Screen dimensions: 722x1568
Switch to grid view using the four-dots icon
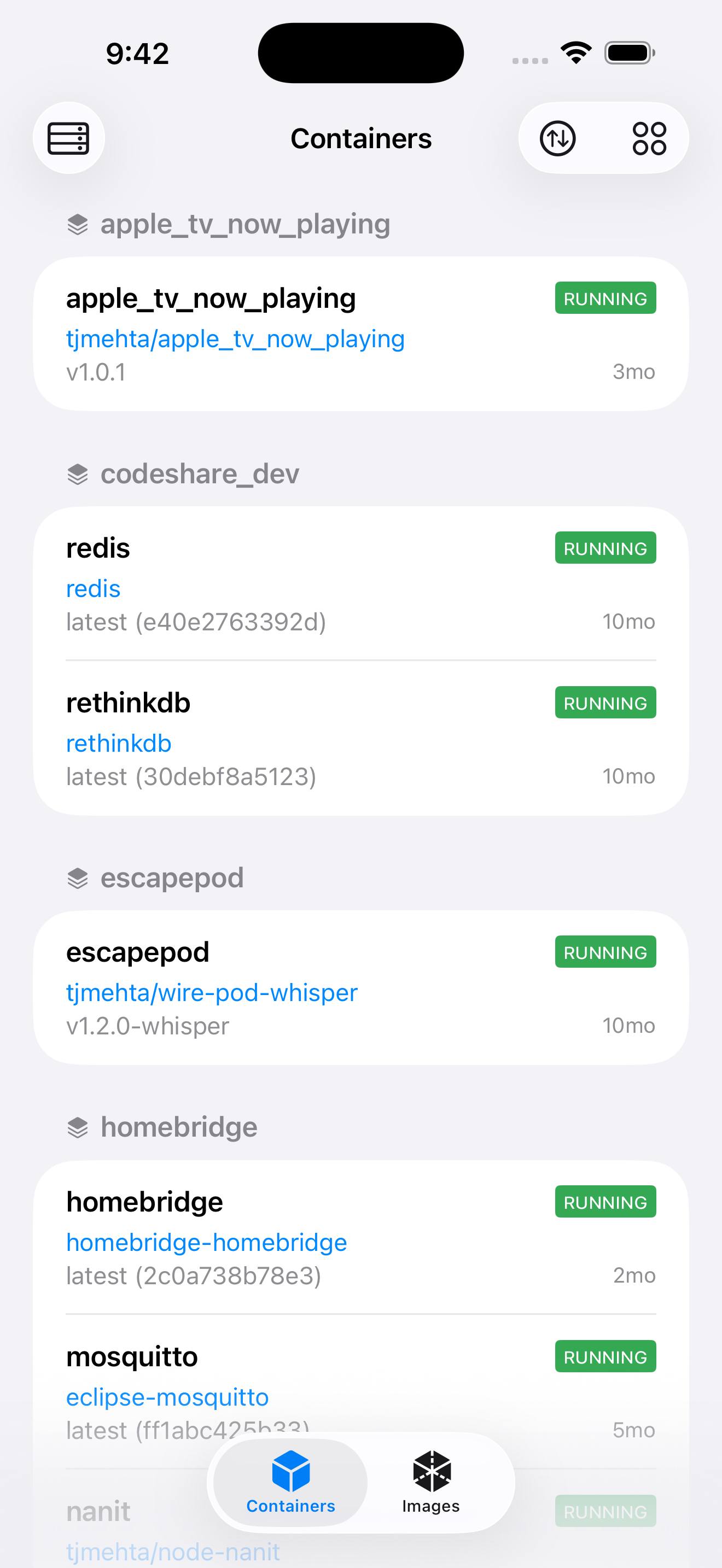click(x=650, y=138)
